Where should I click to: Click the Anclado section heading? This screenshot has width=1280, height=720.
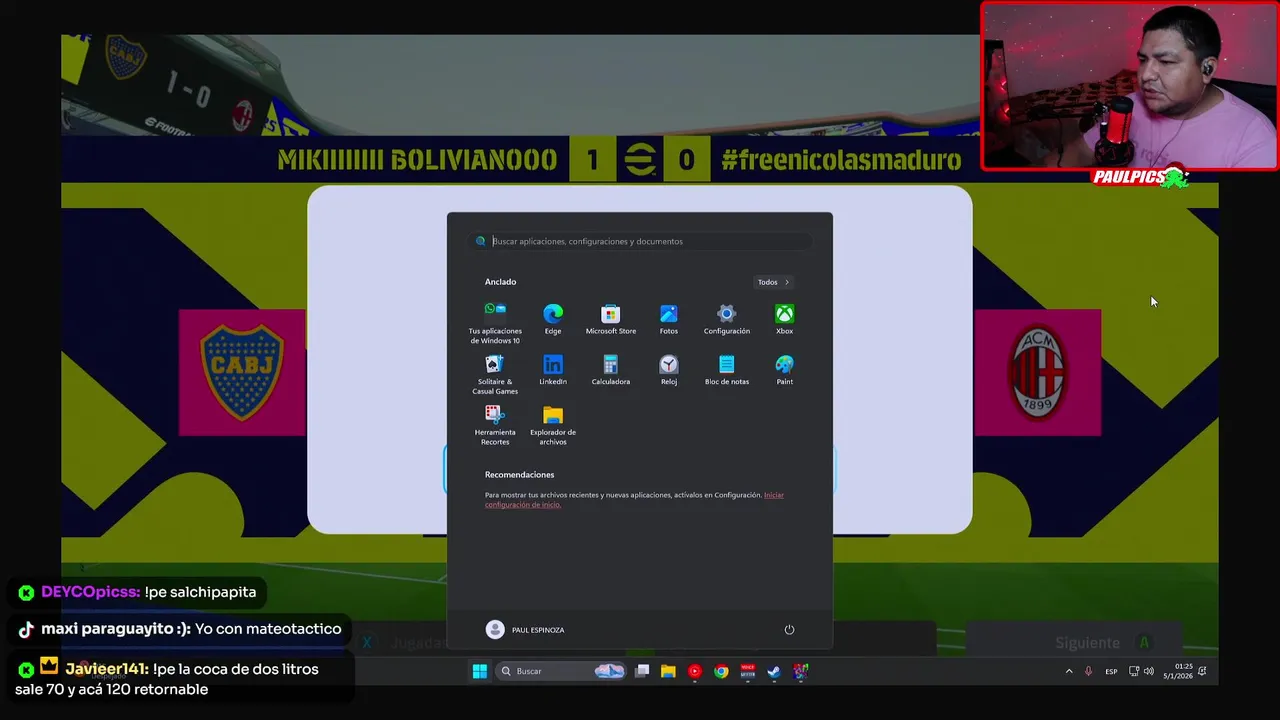click(x=500, y=282)
